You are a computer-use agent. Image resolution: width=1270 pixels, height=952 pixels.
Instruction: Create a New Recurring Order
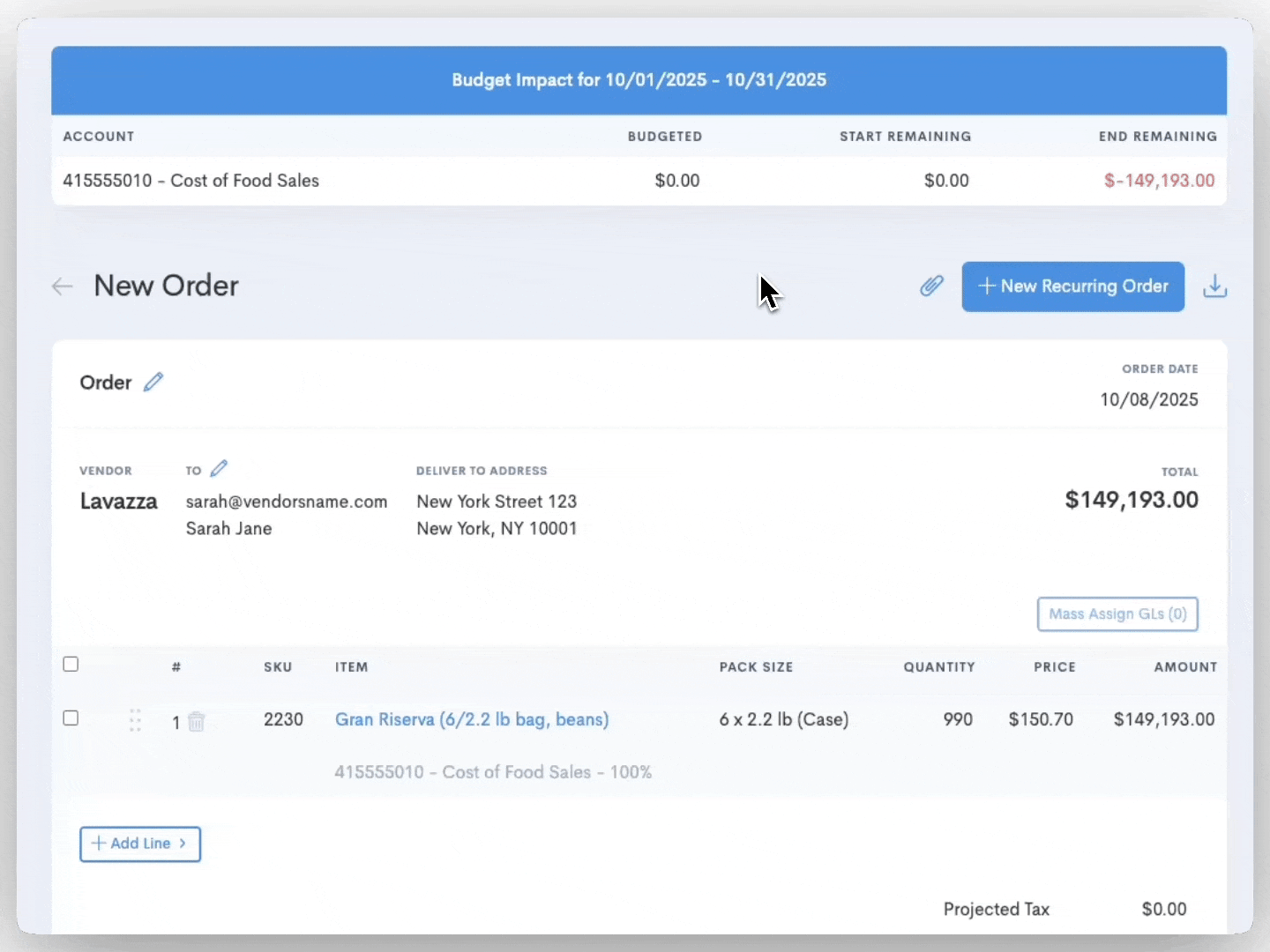pos(1072,286)
